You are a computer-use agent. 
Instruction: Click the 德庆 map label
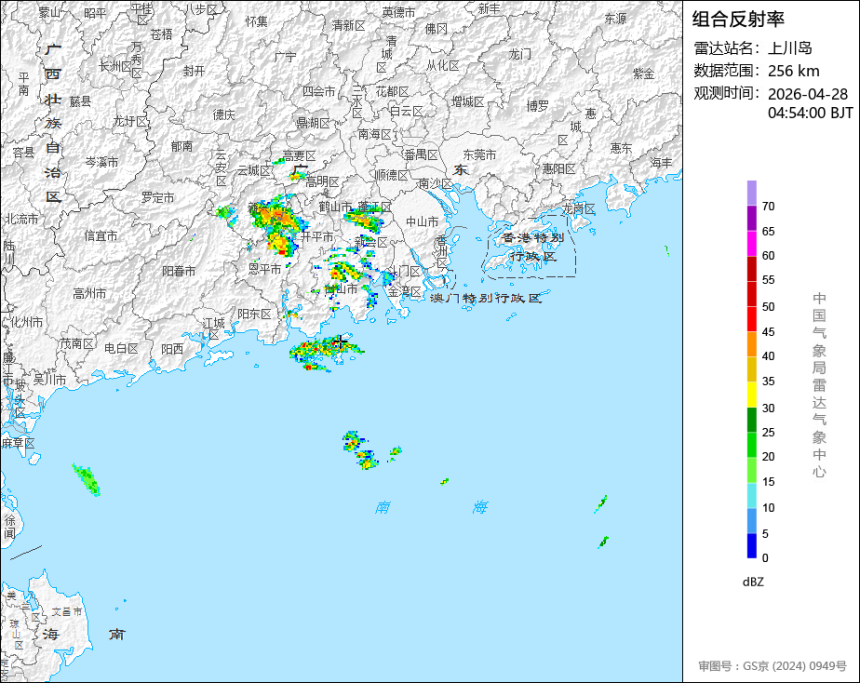tap(224, 114)
